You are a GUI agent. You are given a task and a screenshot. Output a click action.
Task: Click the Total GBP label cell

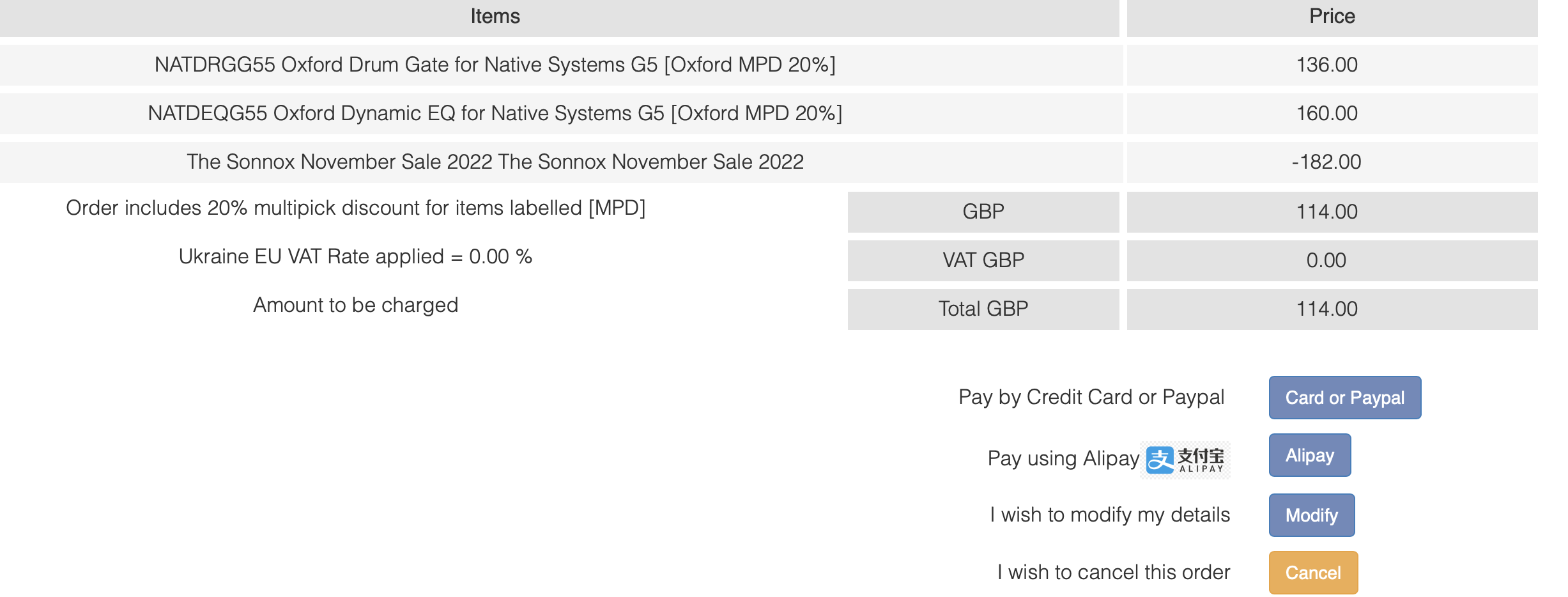(x=983, y=309)
